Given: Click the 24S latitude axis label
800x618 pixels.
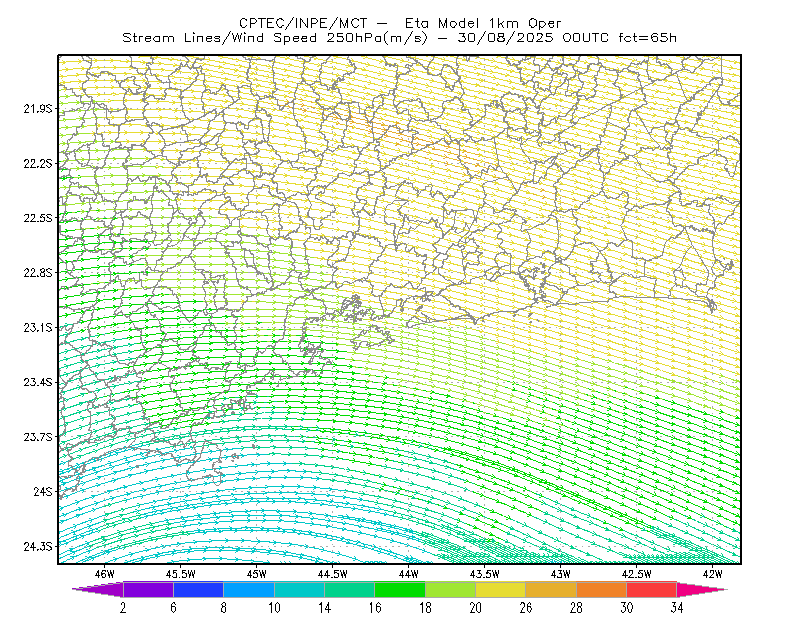Looking at the screenshot, I should click(x=43, y=491).
